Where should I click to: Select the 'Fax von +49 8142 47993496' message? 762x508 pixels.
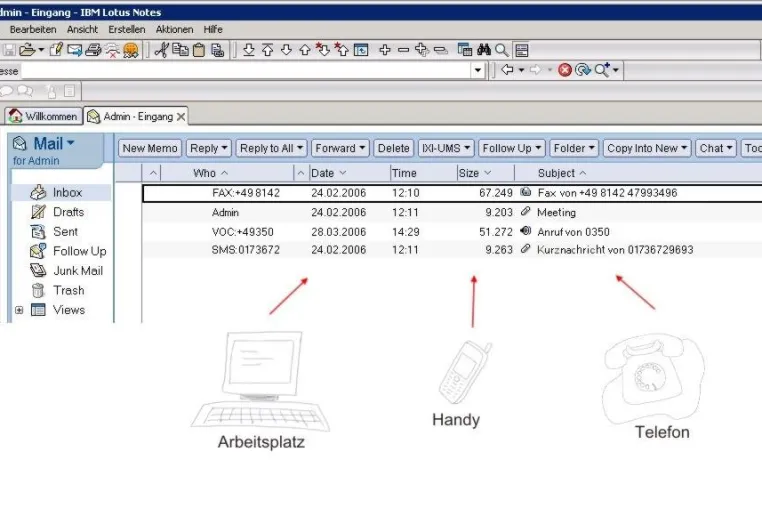pyautogui.click(x=452, y=193)
